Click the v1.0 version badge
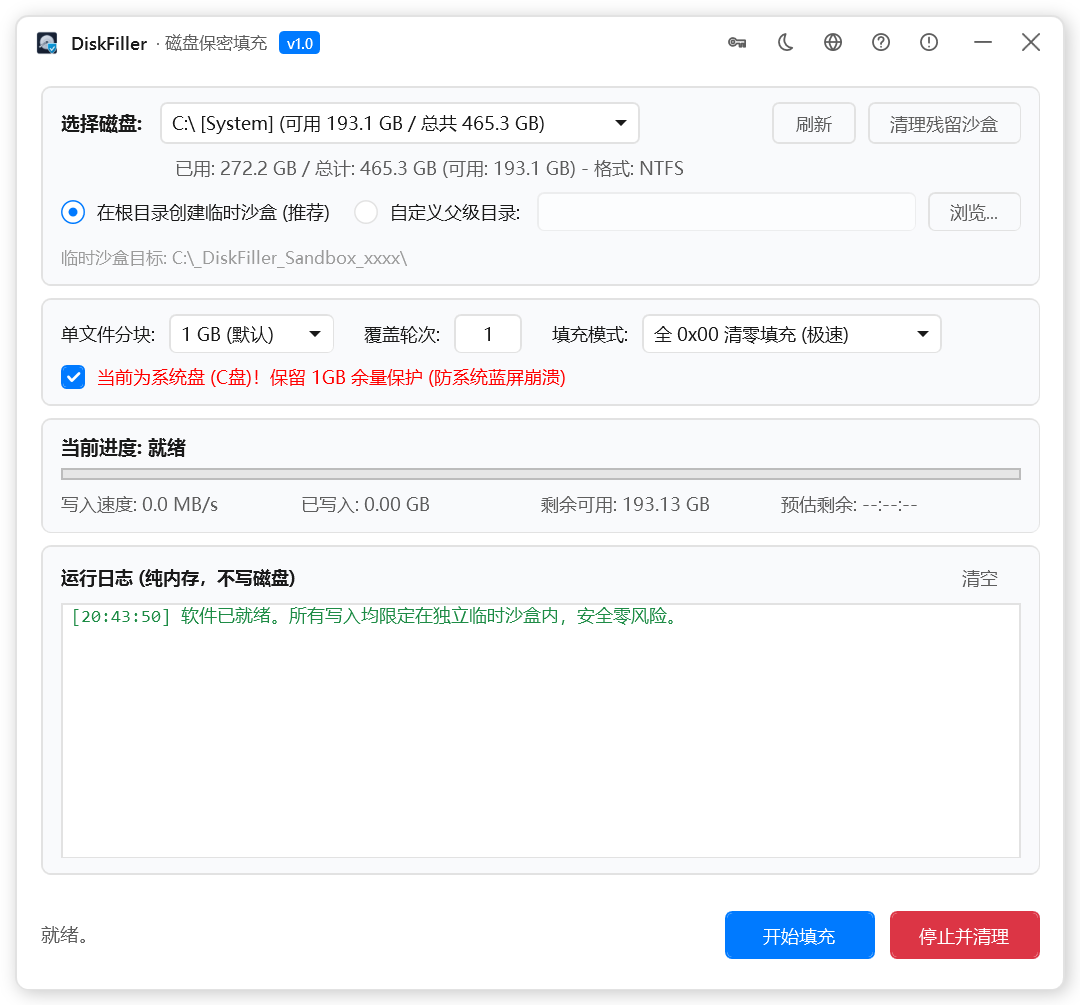The height and width of the screenshot is (1005, 1080). pos(300,43)
